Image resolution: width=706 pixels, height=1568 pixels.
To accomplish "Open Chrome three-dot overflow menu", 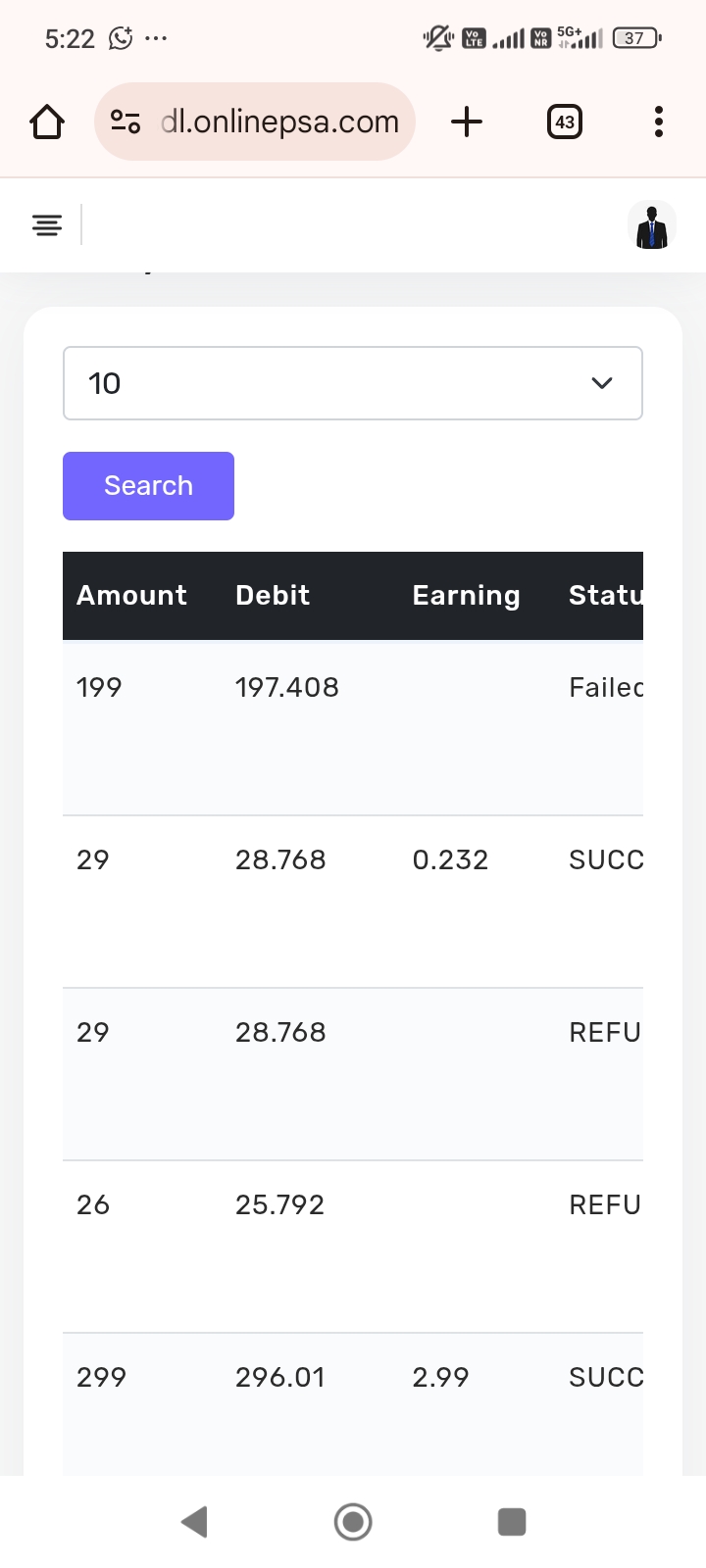I will 658,122.
